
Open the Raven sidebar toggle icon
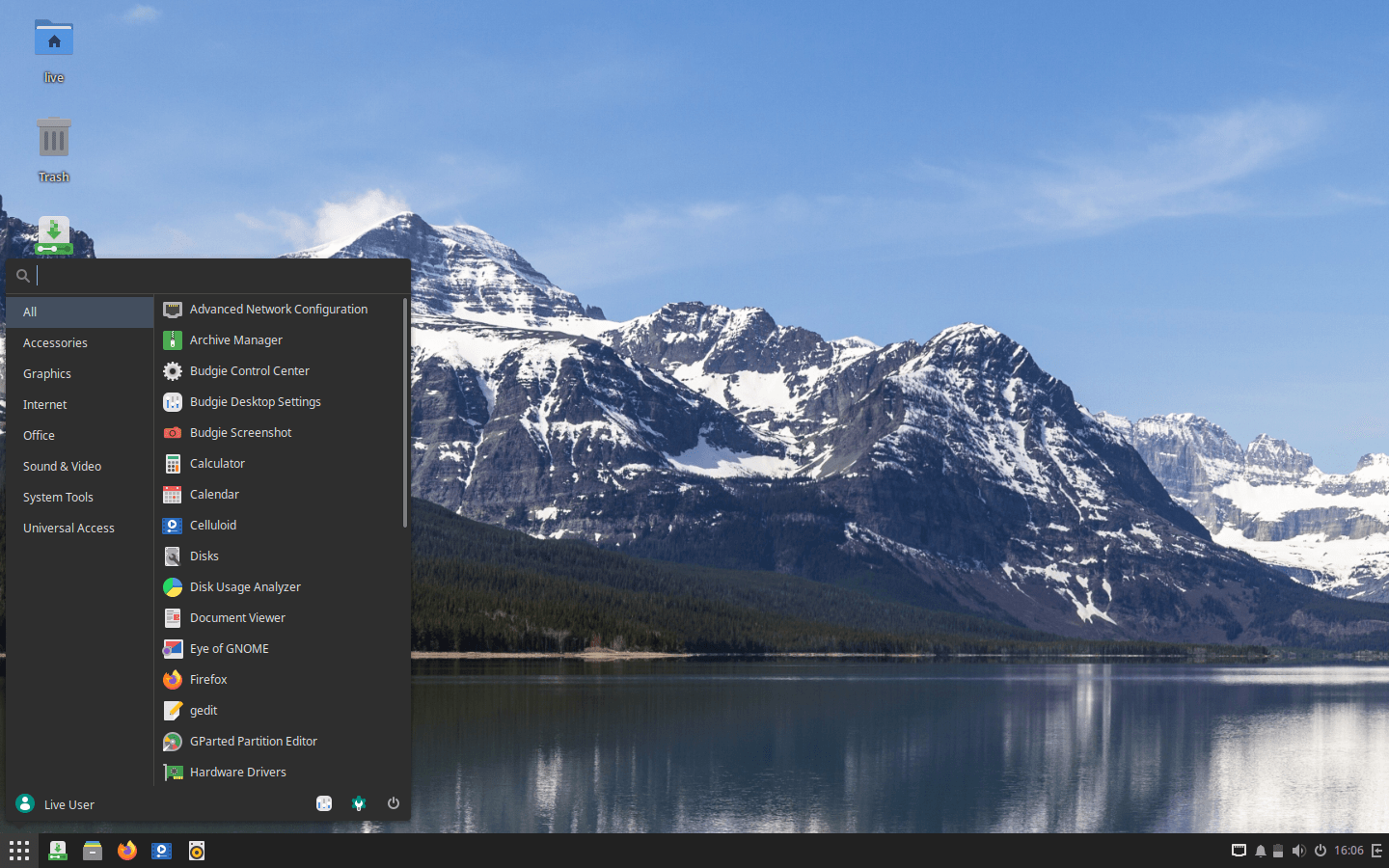(x=1376, y=851)
